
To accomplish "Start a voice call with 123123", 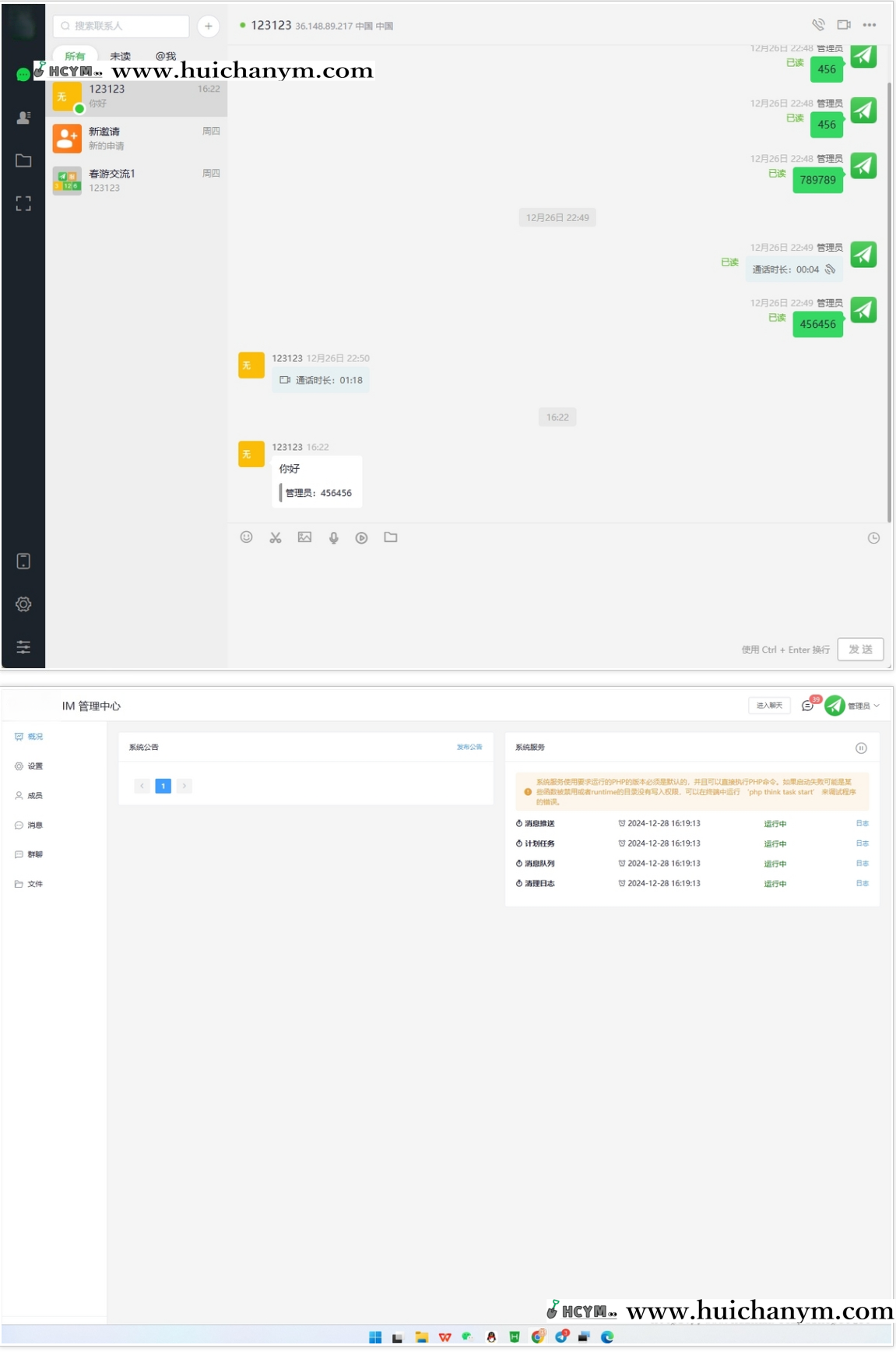I will 818,25.
